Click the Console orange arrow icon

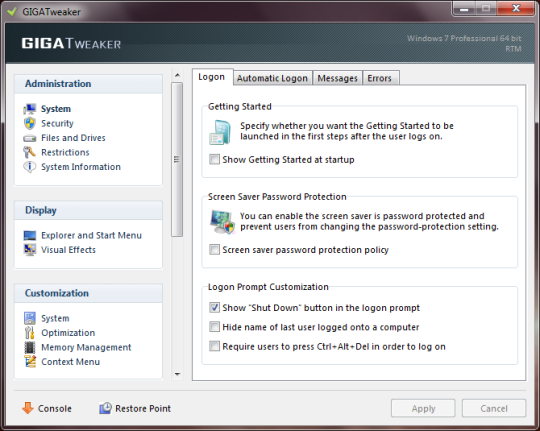tap(28, 408)
